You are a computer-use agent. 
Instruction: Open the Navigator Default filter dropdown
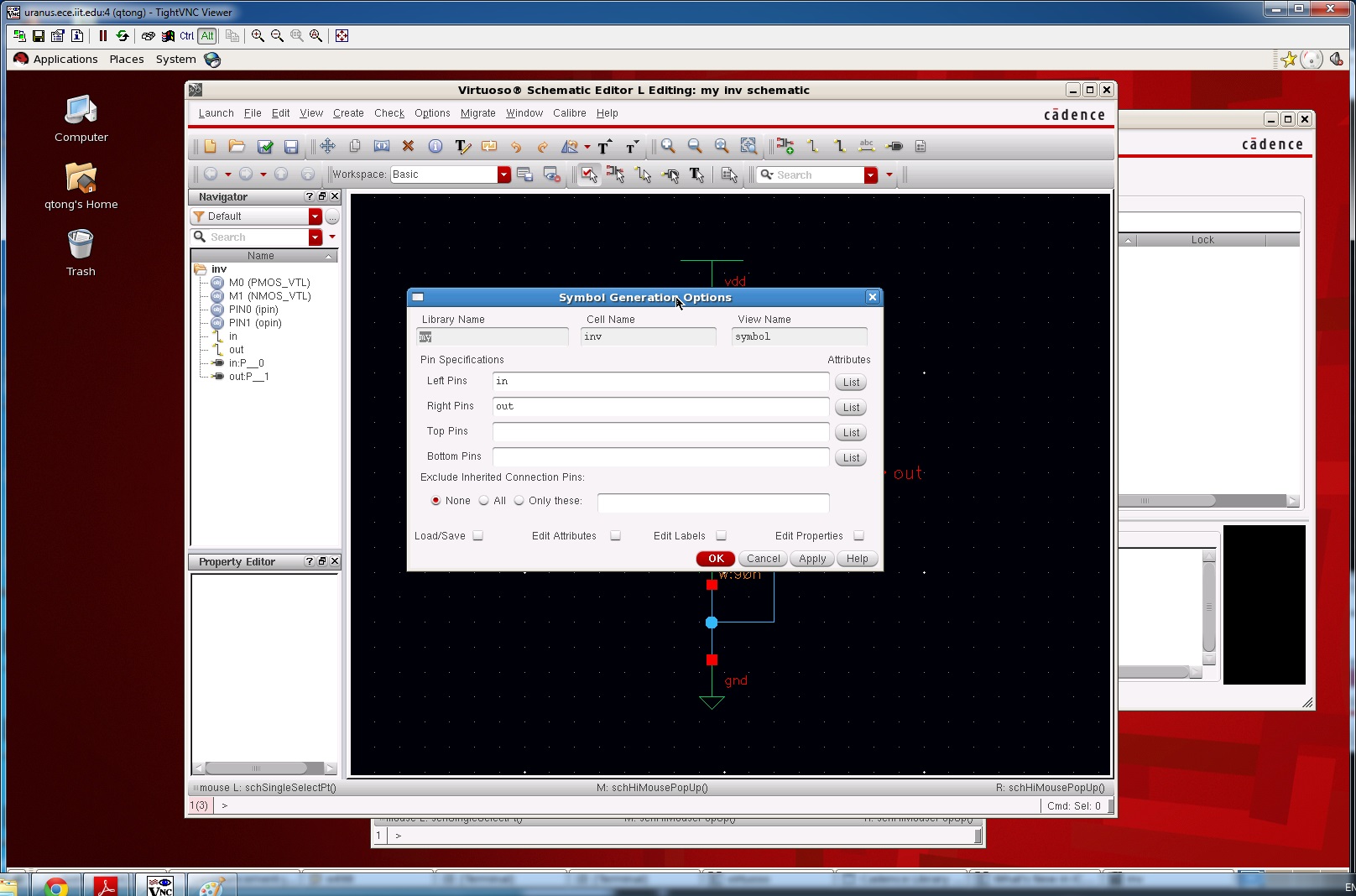[315, 216]
